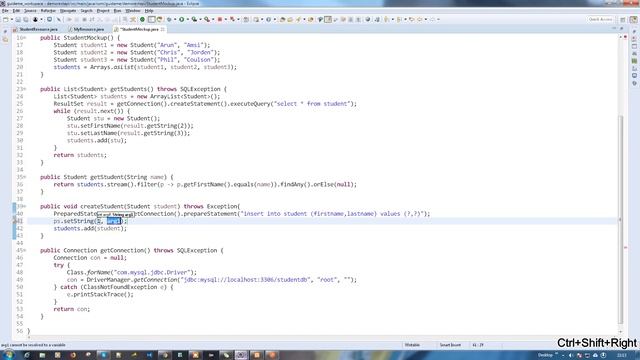Open the External Tools dropdown arrow
This screenshot has height=360, width=640.
tap(213, 19)
